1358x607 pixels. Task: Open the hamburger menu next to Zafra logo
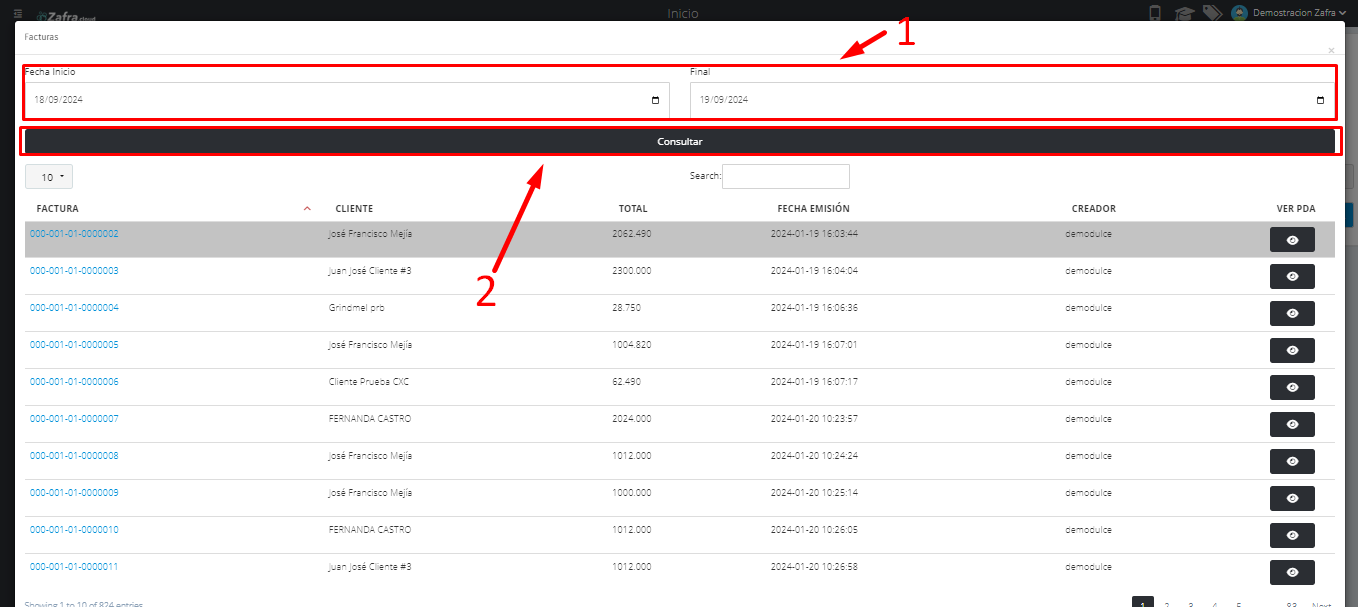coord(18,13)
